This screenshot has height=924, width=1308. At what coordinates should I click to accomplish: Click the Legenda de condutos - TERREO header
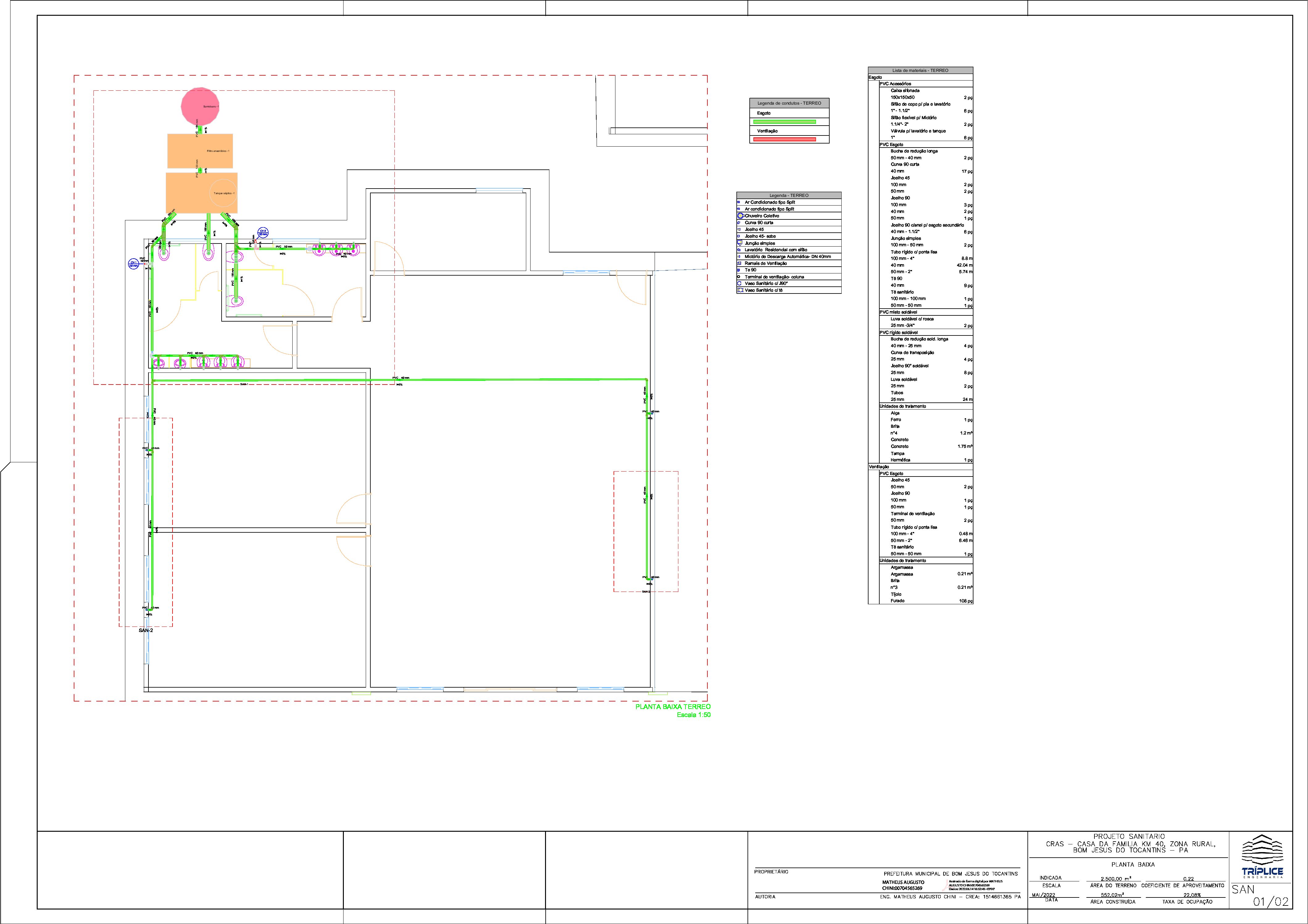coord(789,103)
